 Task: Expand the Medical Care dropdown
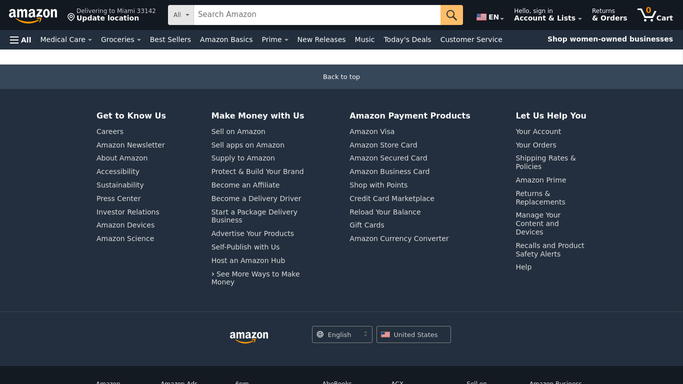coord(66,40)
